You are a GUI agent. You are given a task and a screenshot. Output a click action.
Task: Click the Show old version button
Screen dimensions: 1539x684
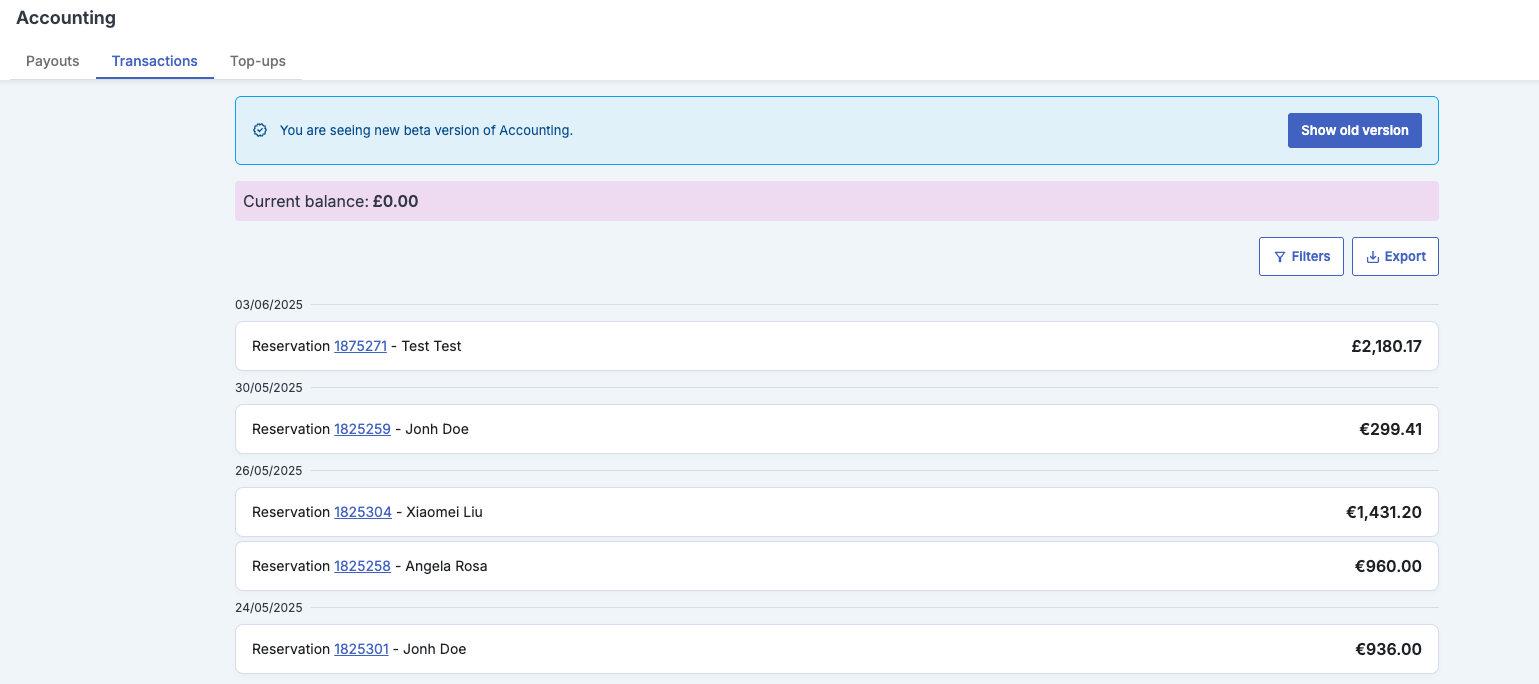tap(1354, 130)
